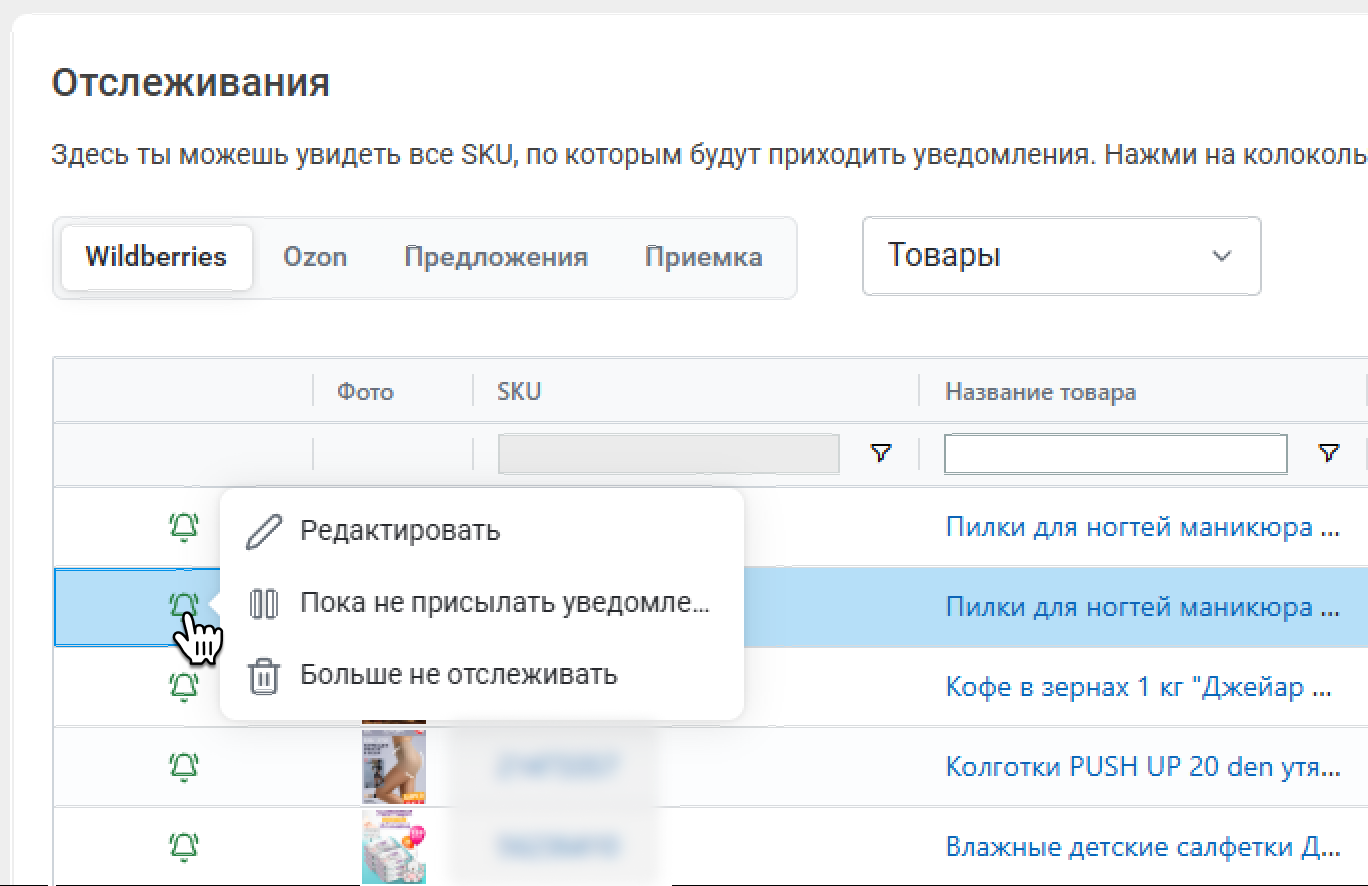
Task: Switch to the Ozon tab
Action: (x=315, y=257)
